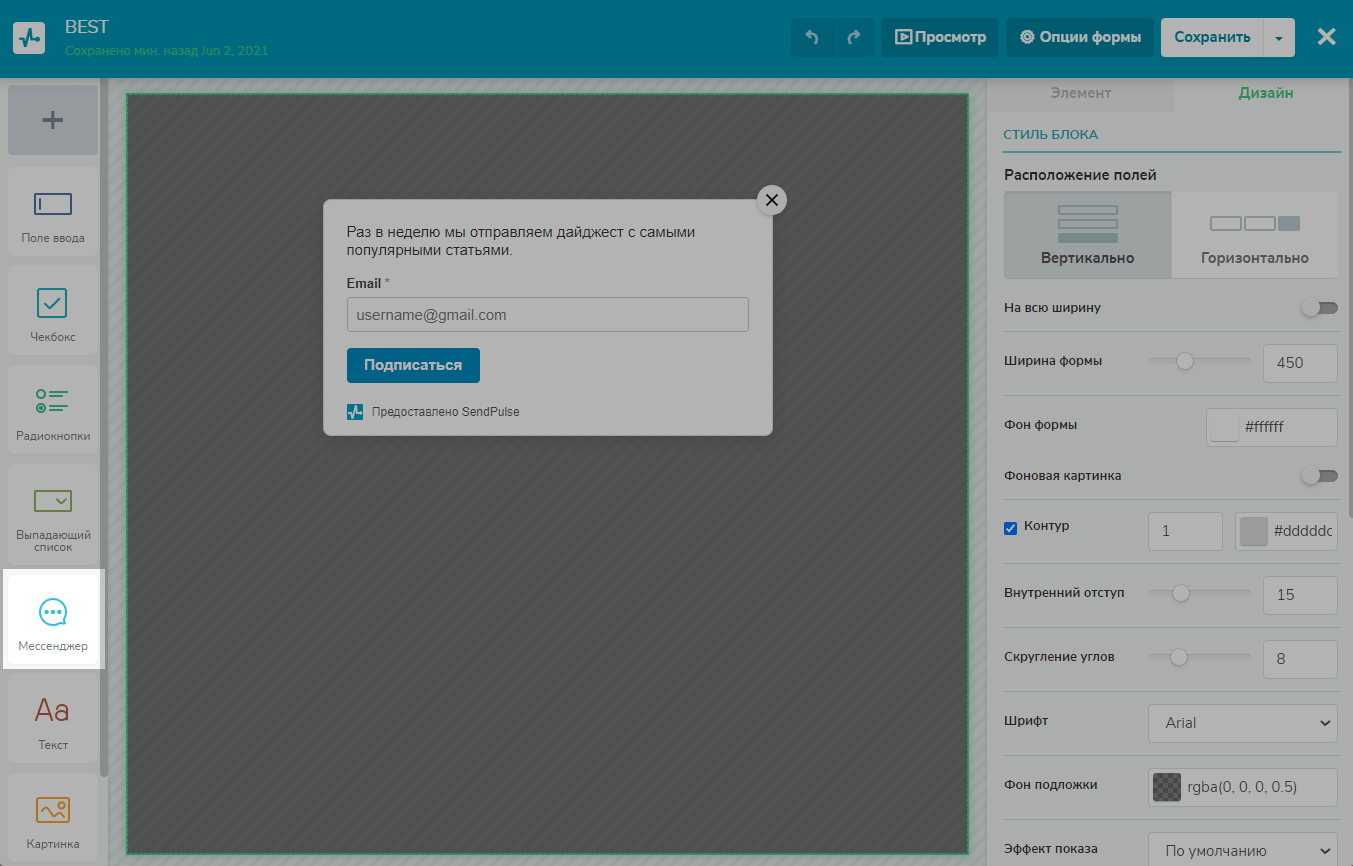This screenshot has height=866, width=1353.
Task: Add a Текст element
Action: pyautogui.click(x=53, y=719)
